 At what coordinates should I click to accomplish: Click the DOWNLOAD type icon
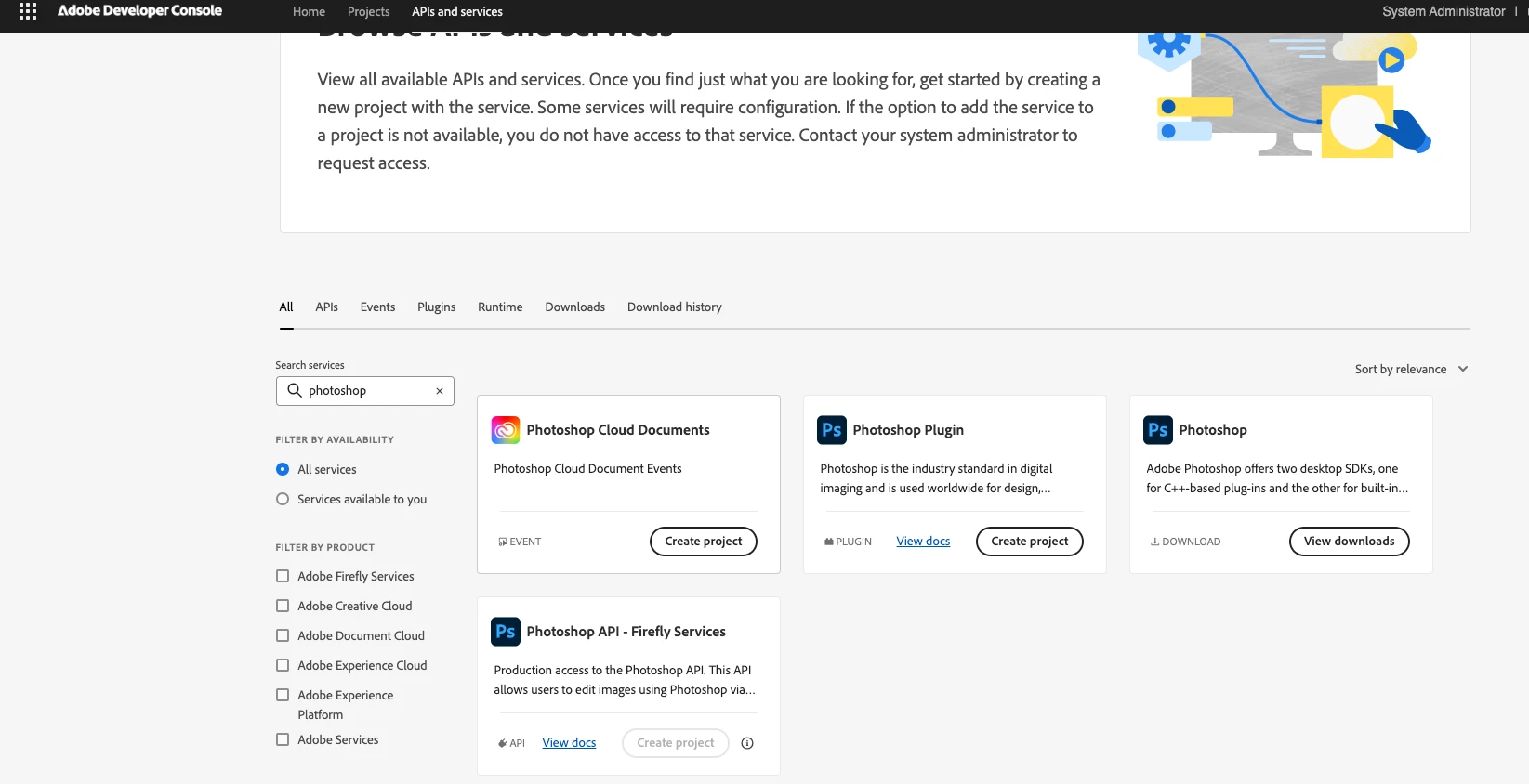[x=1155, y=542]
